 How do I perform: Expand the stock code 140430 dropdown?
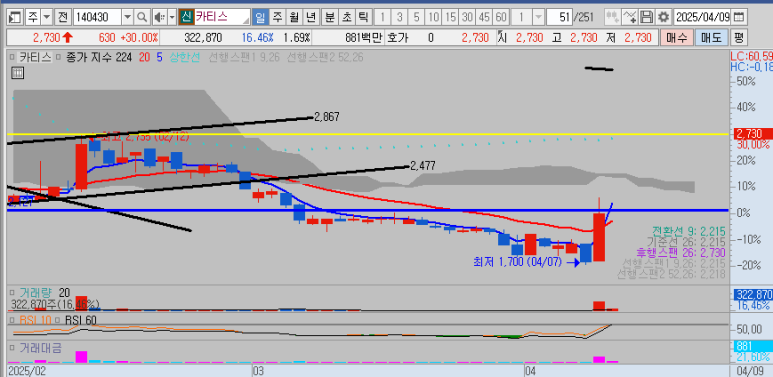tap(127, 18)
